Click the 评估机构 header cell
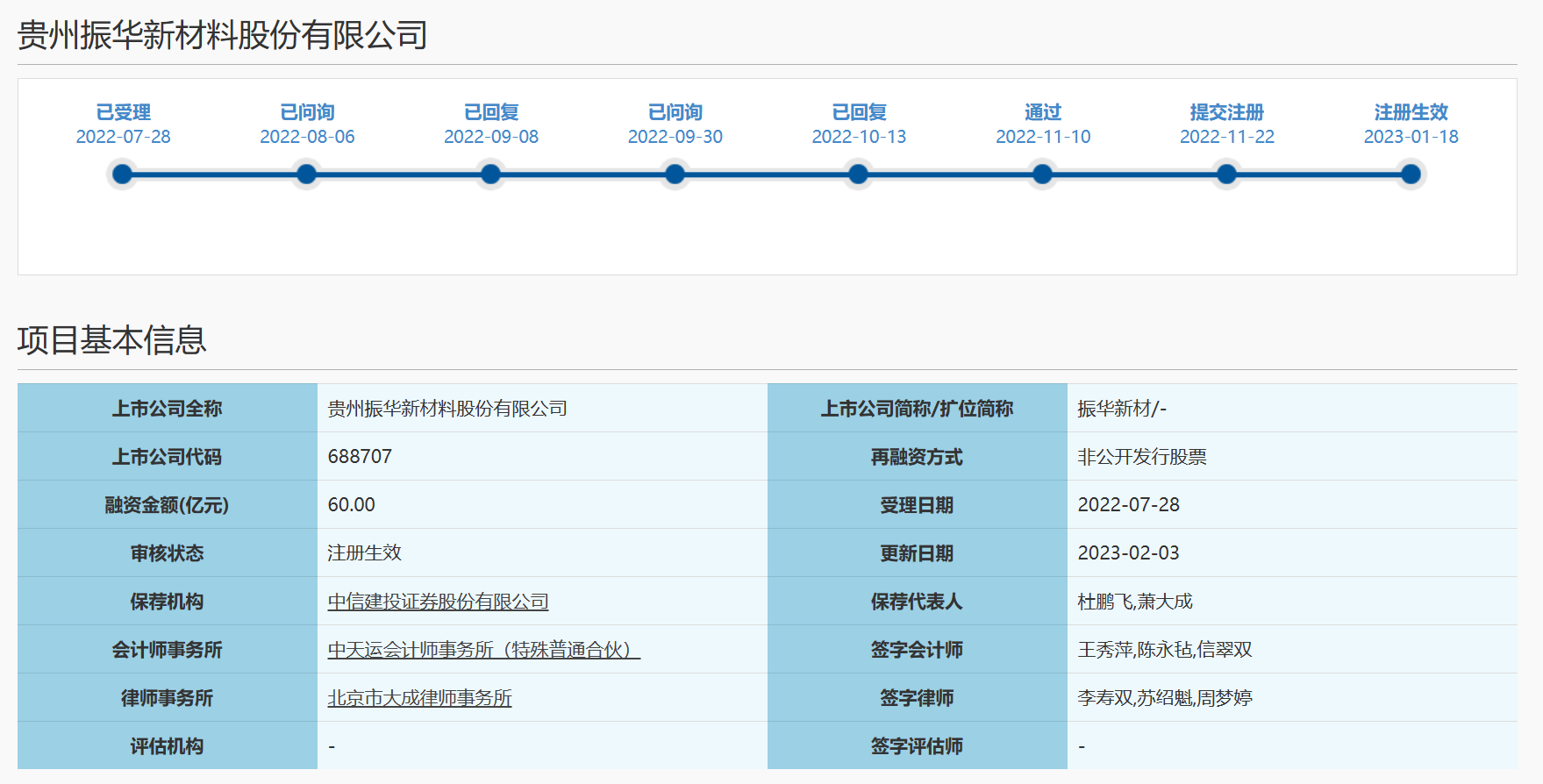1543x784 pixels. (x=168, y=745)
